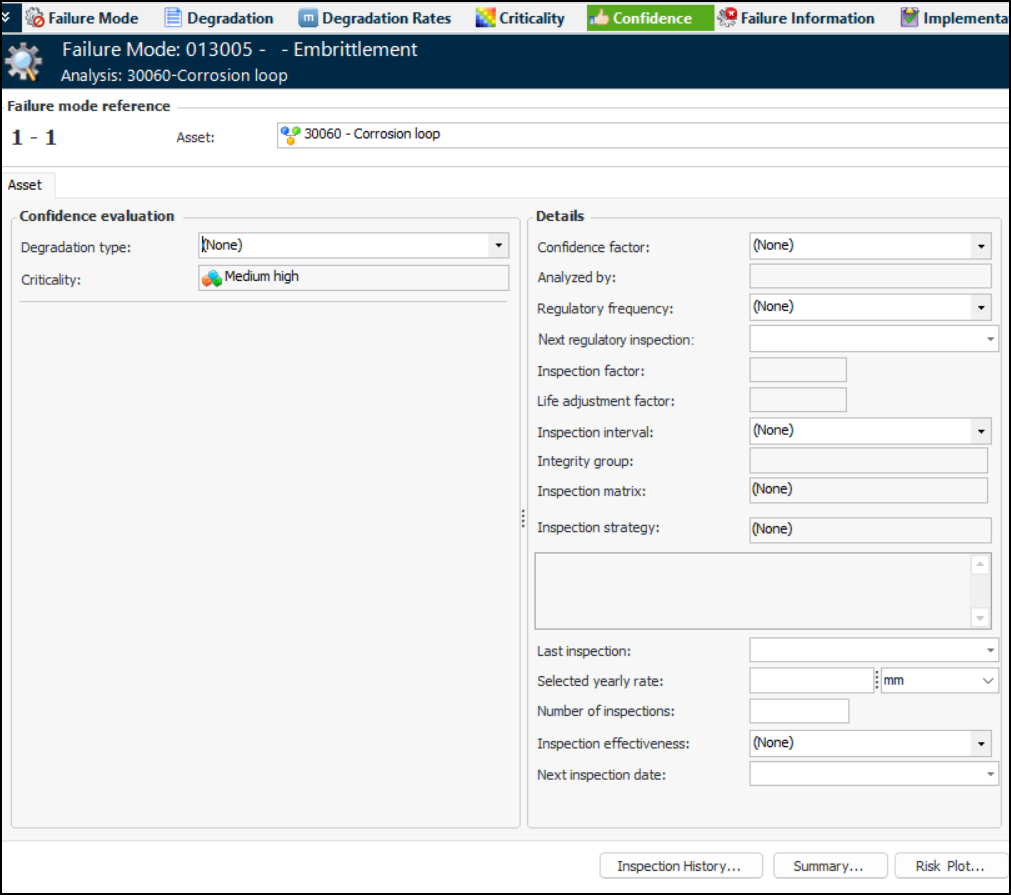Open the Regulatory frequency dropdown

980,307
